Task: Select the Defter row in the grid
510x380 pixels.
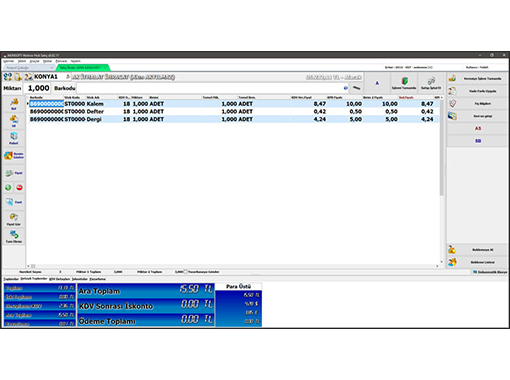Action: [233, 111]
